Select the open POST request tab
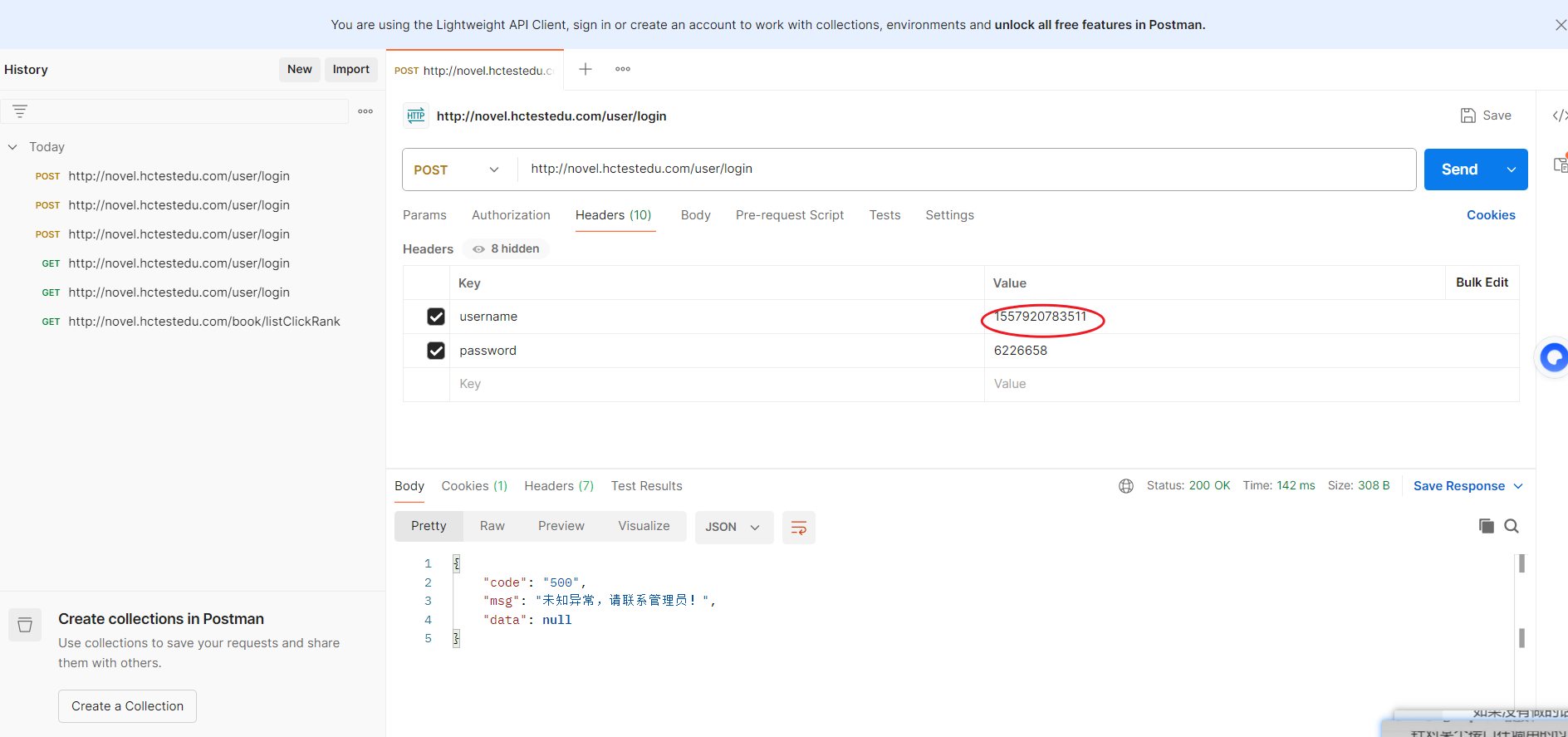Viewport: 1568px width, 737px height. 474,71
